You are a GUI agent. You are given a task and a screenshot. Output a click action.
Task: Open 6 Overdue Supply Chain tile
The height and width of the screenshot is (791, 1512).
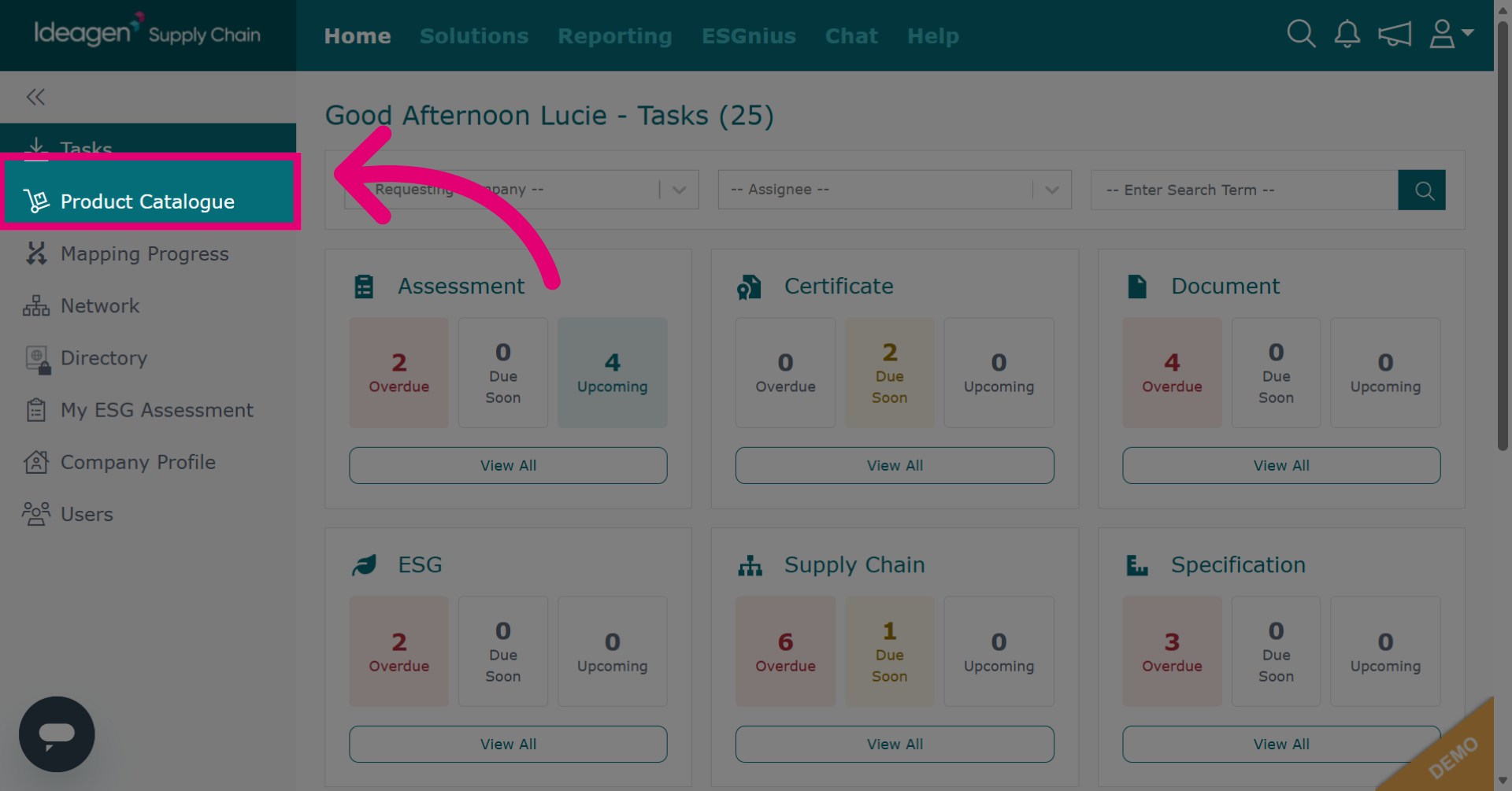coord(785,651)
